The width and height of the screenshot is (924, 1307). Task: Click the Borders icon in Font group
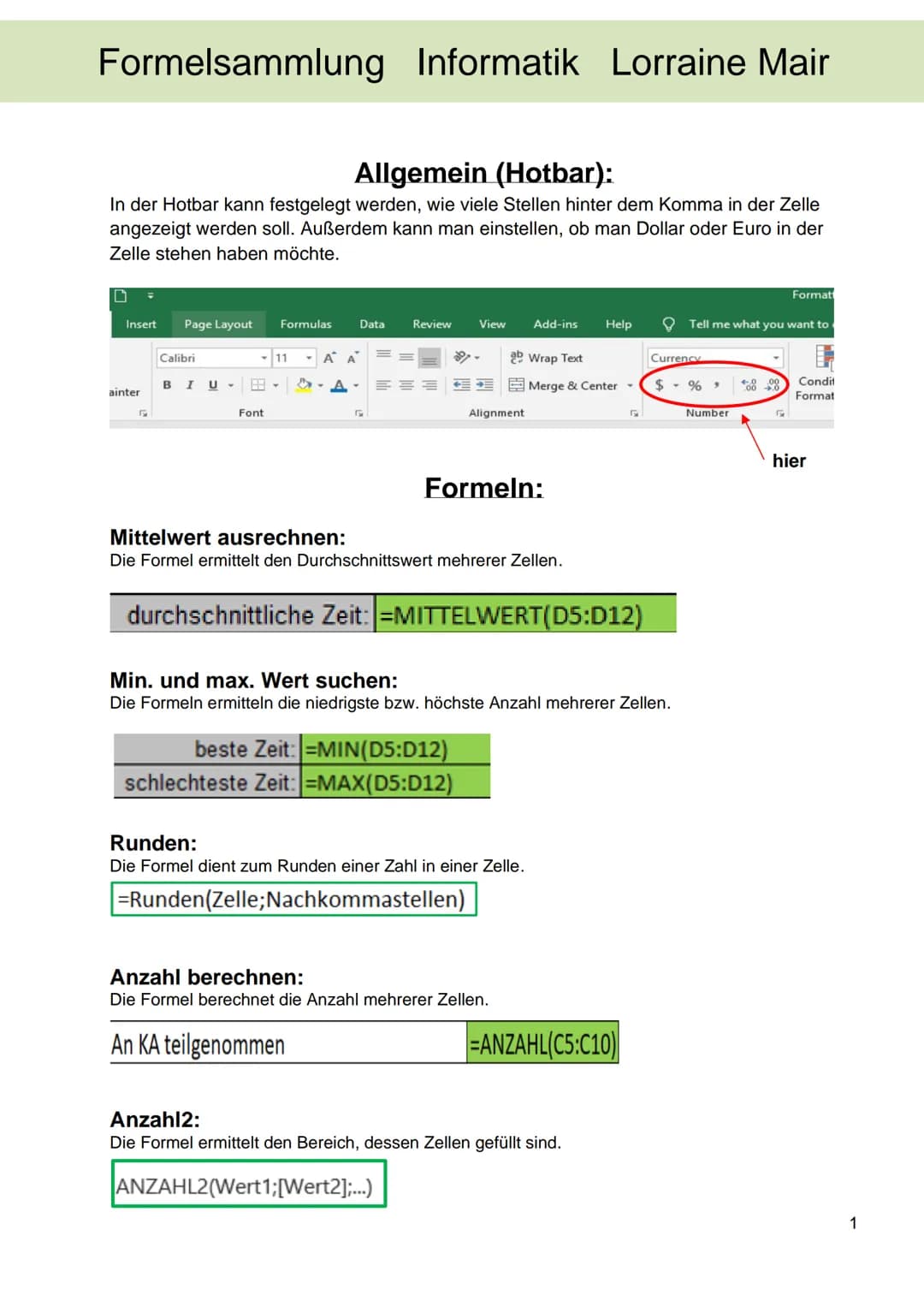[x=258, y=385]
